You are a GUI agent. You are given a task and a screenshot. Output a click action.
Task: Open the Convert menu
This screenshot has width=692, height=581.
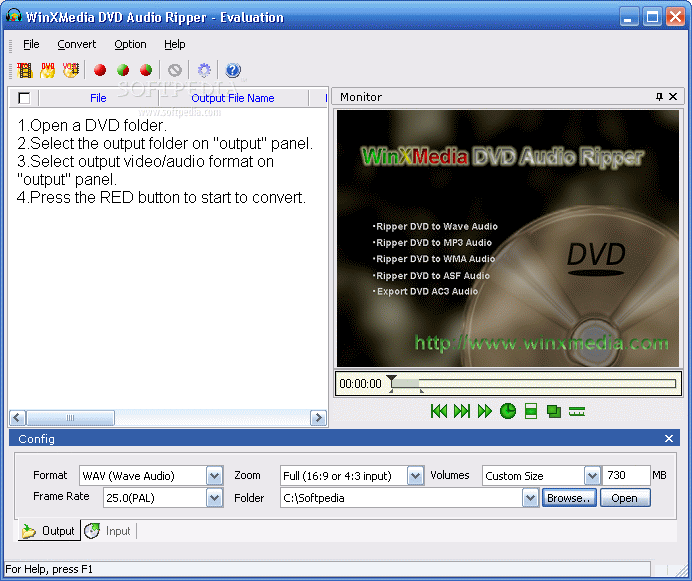[x=76, y=44]
